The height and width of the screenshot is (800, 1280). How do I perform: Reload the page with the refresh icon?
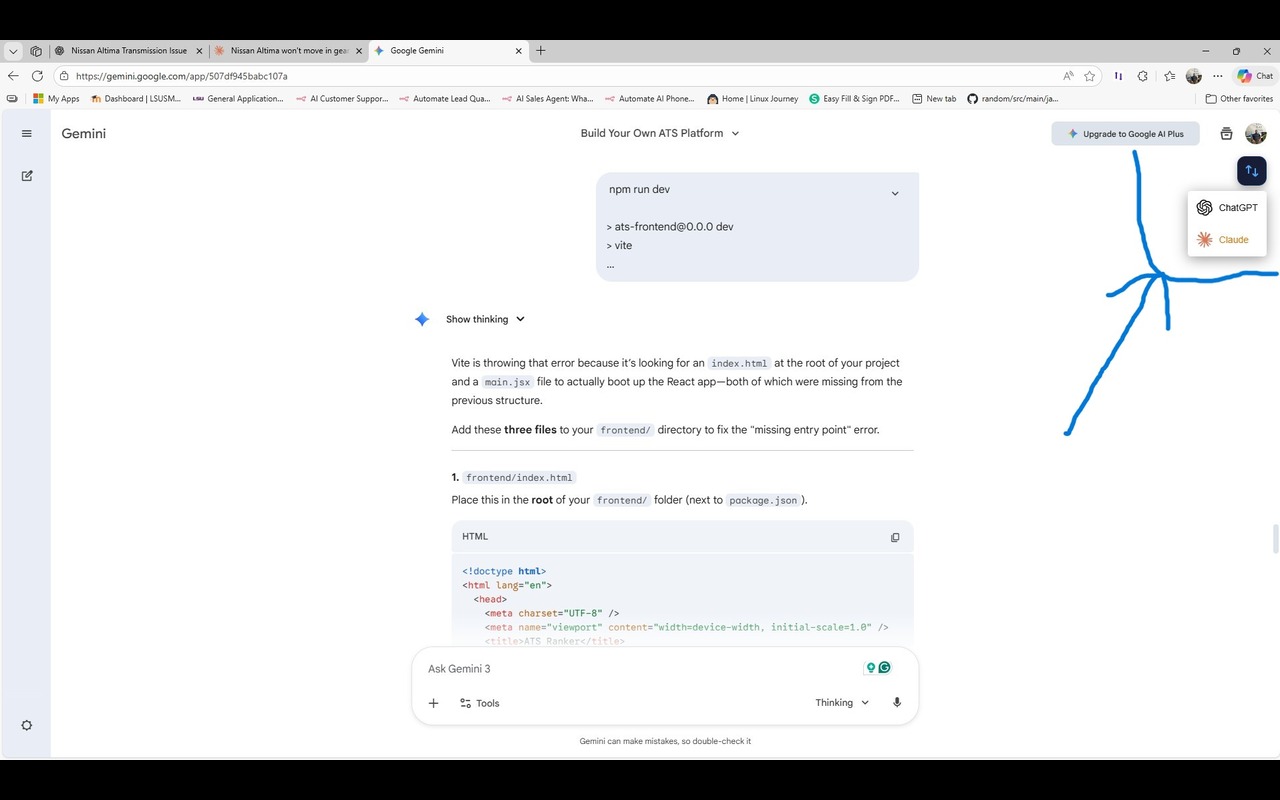[x=37, y=76]
